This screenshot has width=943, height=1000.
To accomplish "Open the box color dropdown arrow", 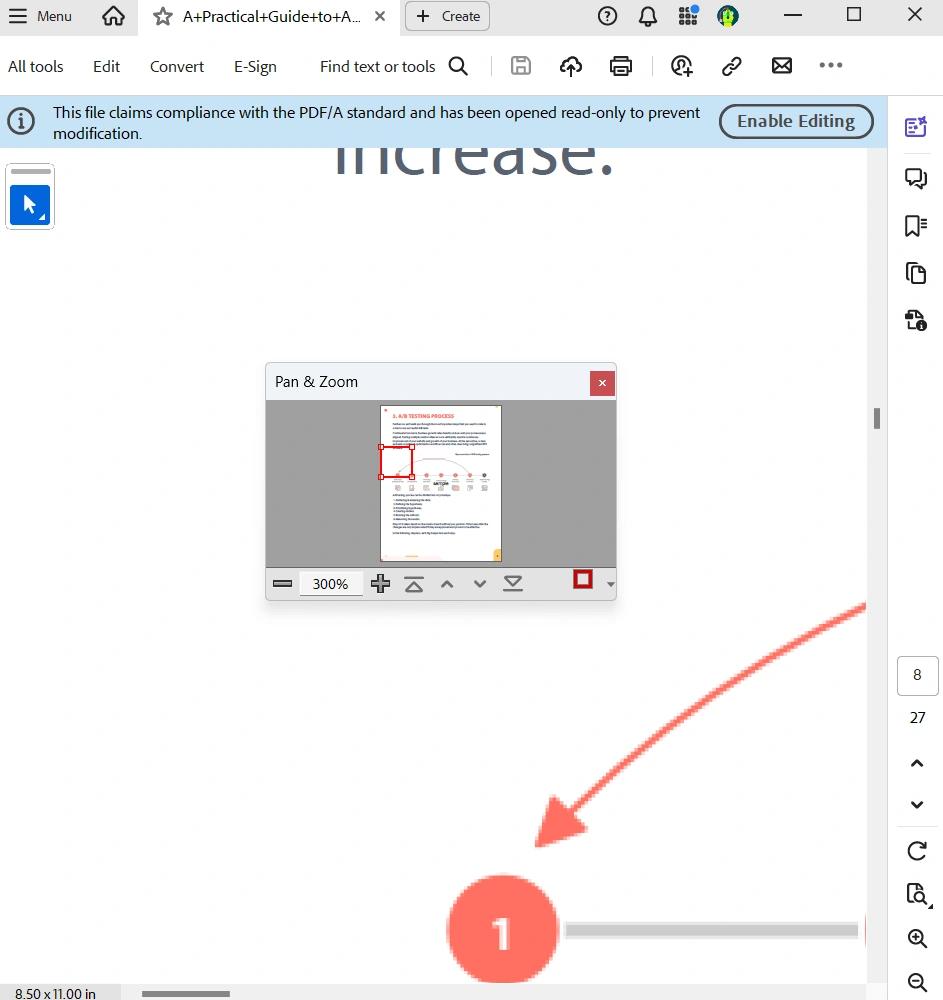I will (x=610, y=584).
